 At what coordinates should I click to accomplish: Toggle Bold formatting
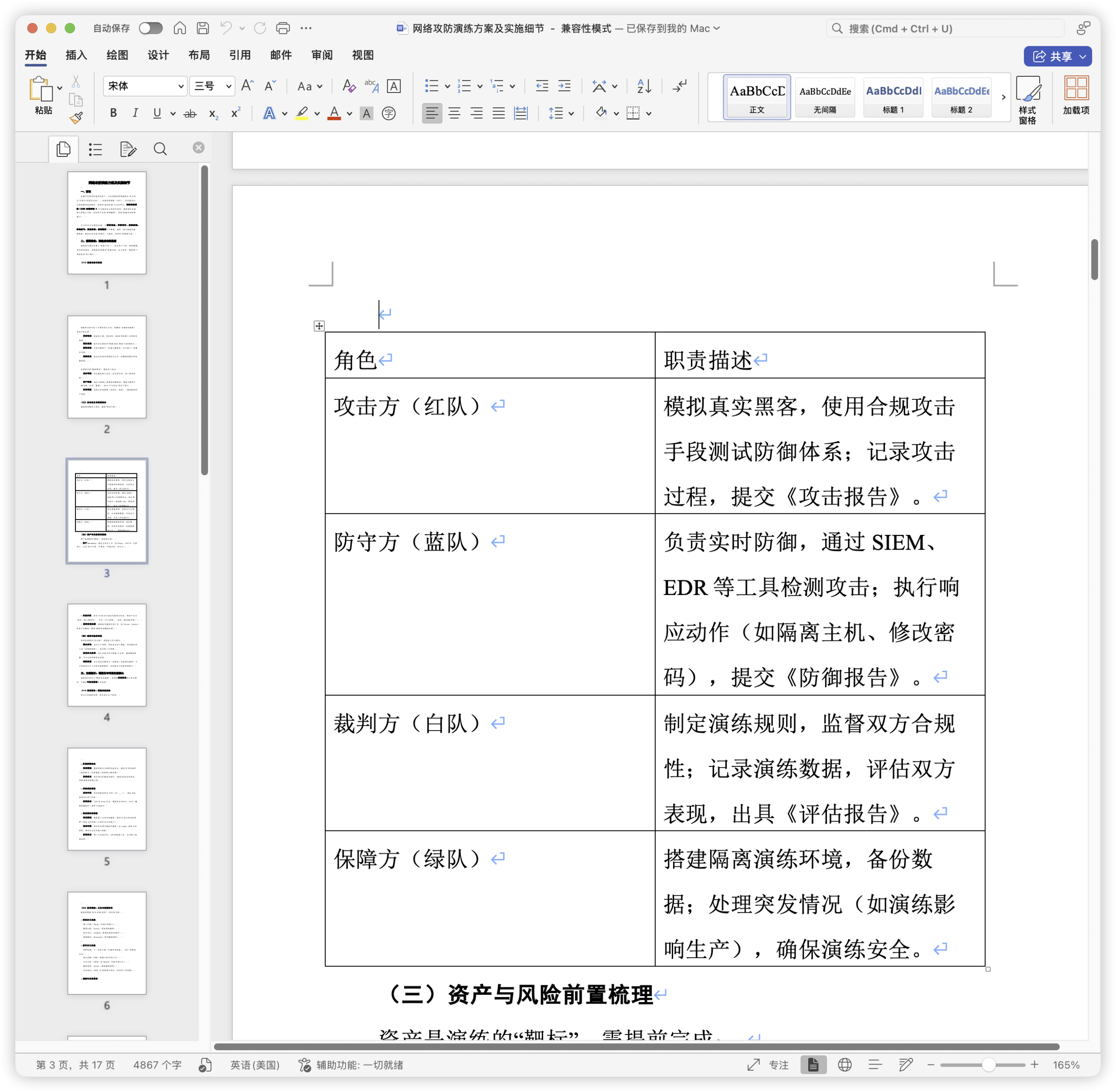point(113,113)
